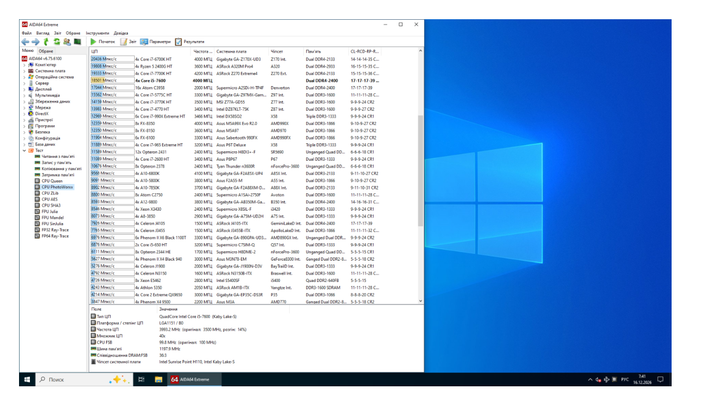Select the Копіювання у пам'яті test
Image resolution: width=720 pixels, height=405 pixels.
58,169
